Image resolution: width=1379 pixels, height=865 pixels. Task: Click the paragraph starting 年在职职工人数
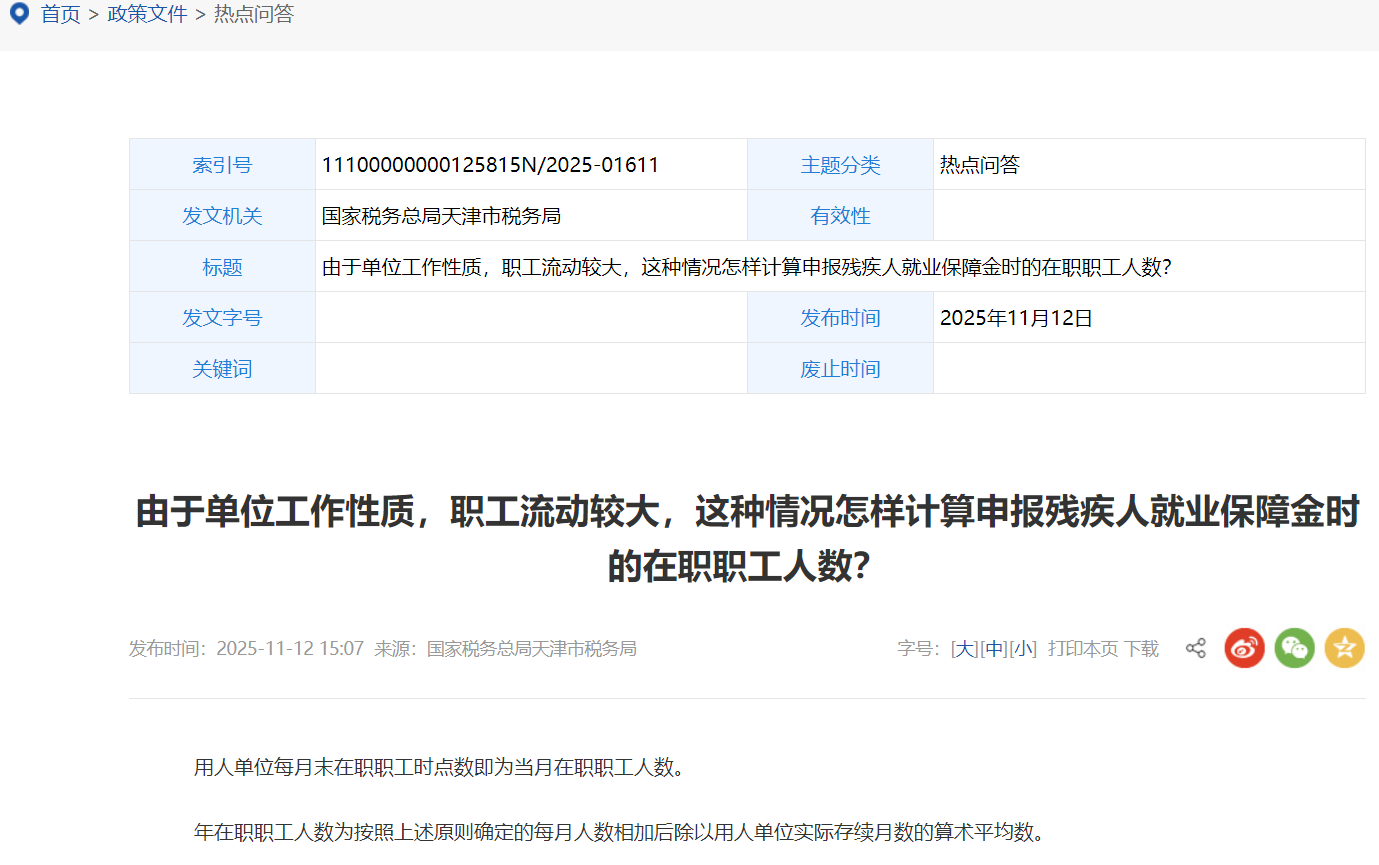pyautogui.click(x=619, y=832)
